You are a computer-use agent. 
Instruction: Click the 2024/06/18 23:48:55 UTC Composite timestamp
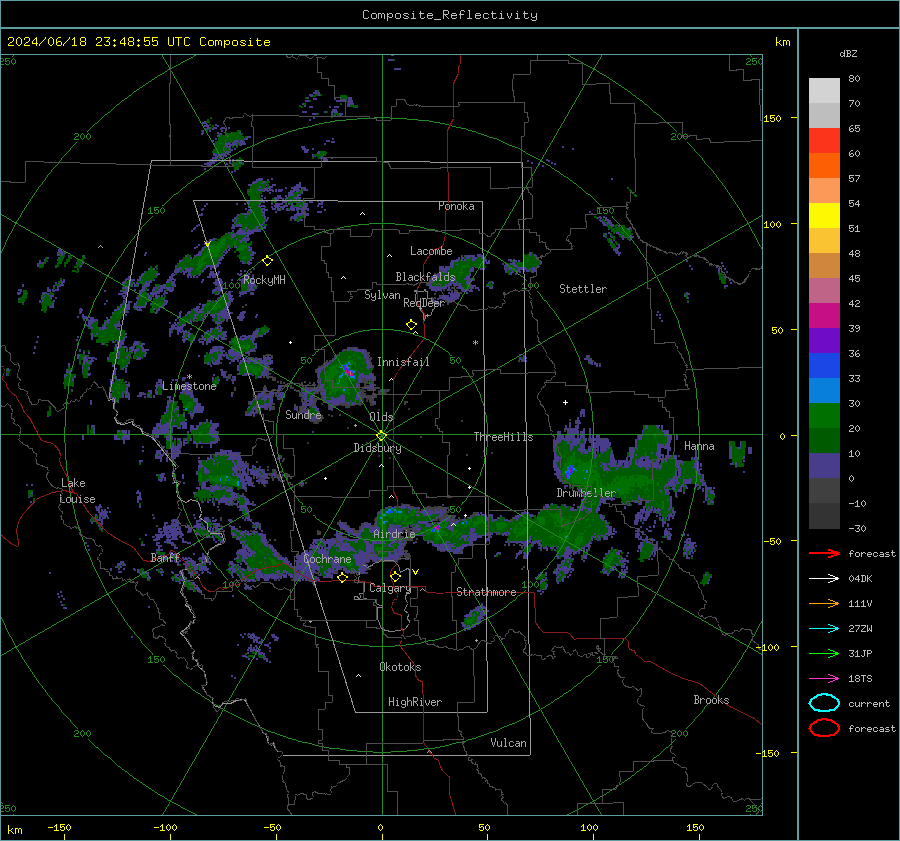pos(138,42)
